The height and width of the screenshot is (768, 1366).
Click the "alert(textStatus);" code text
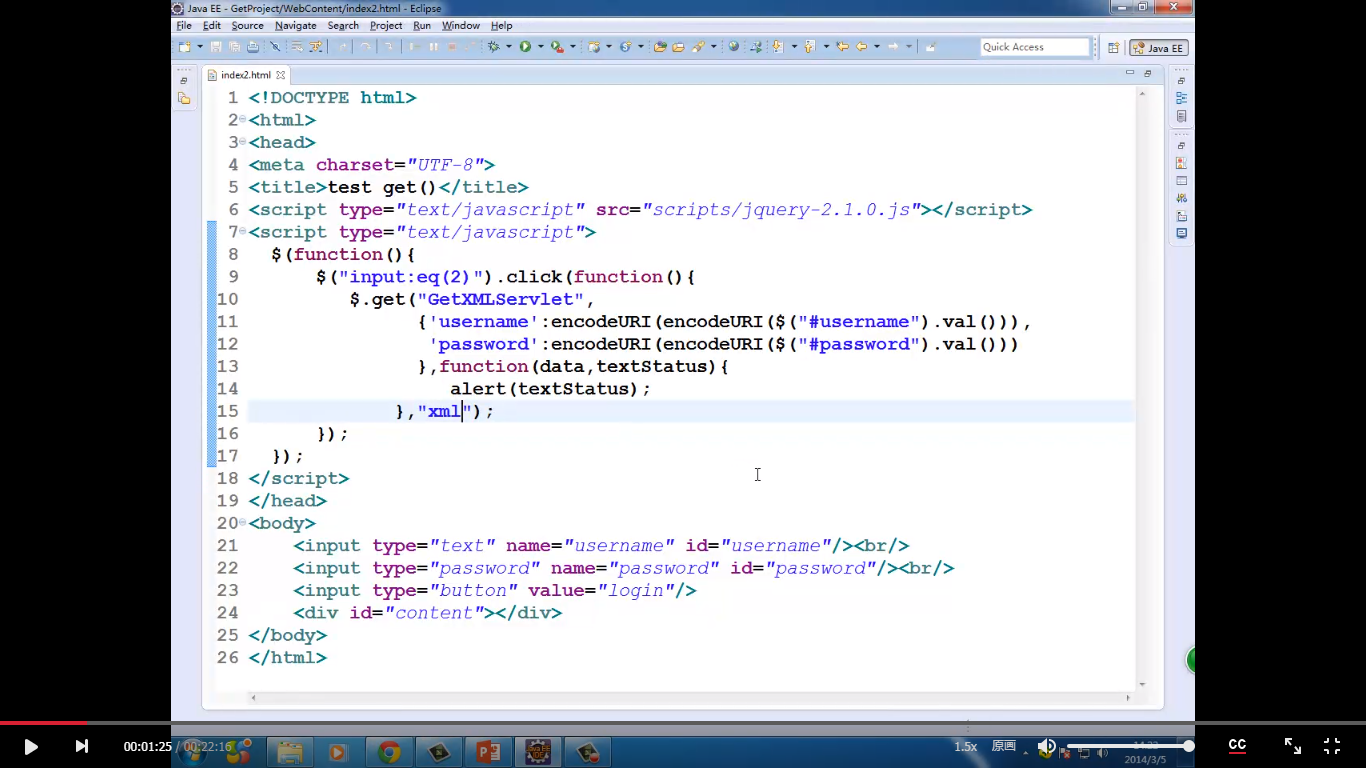(550, 389)
